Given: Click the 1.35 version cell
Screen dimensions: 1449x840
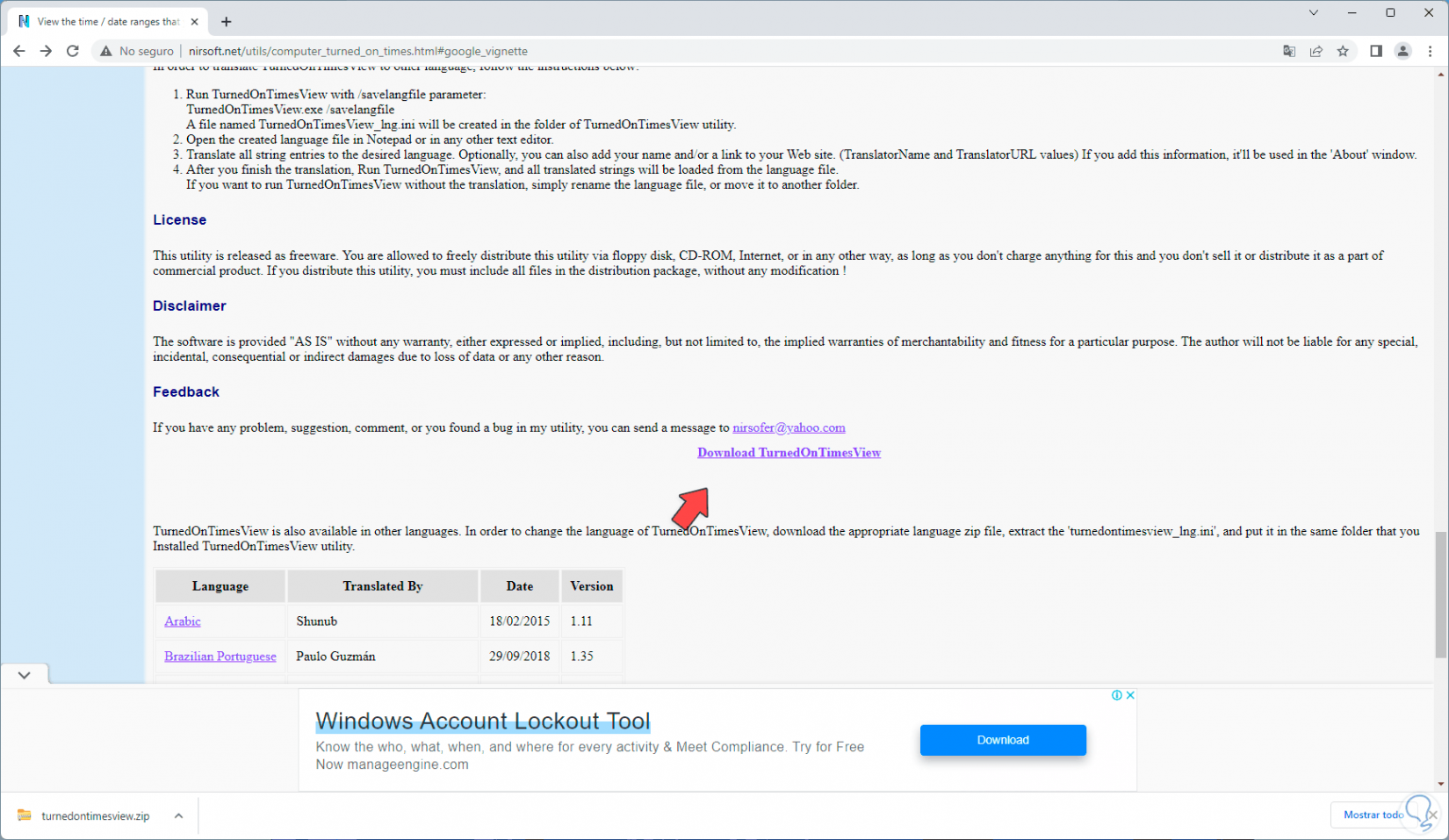Looking at the screenshot, I should [x=592, y=657].
